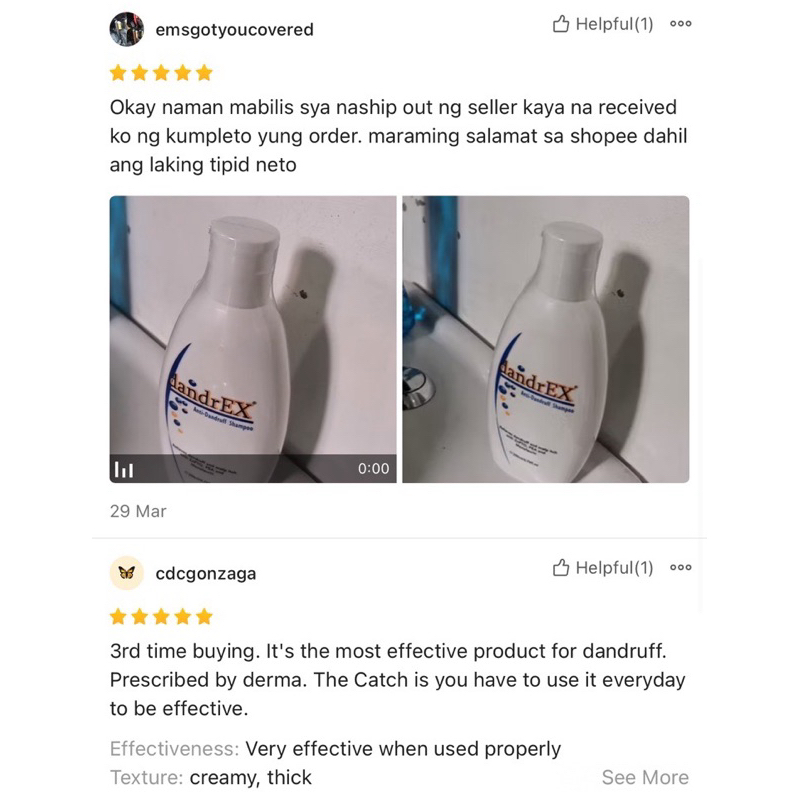Mark cdcgonzaga's review as Helpful
Viewport: 800px width, 800px height.
[603, 568]
